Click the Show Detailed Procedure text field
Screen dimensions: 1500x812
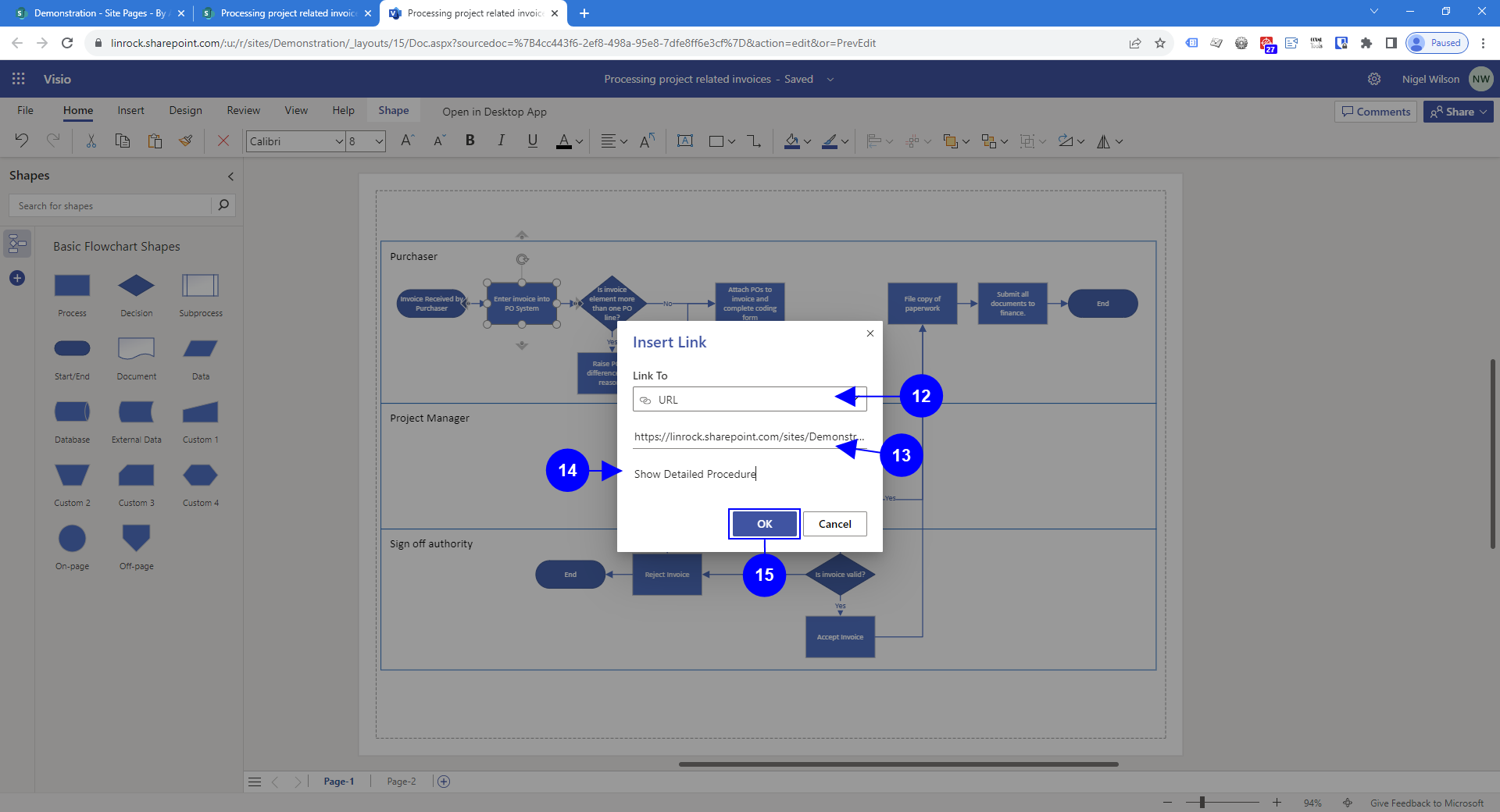click(748, 474)
